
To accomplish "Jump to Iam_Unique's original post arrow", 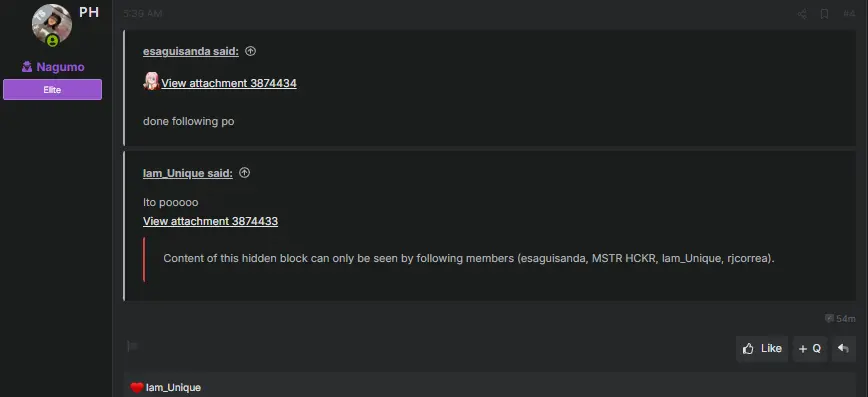I will point(245,173).
